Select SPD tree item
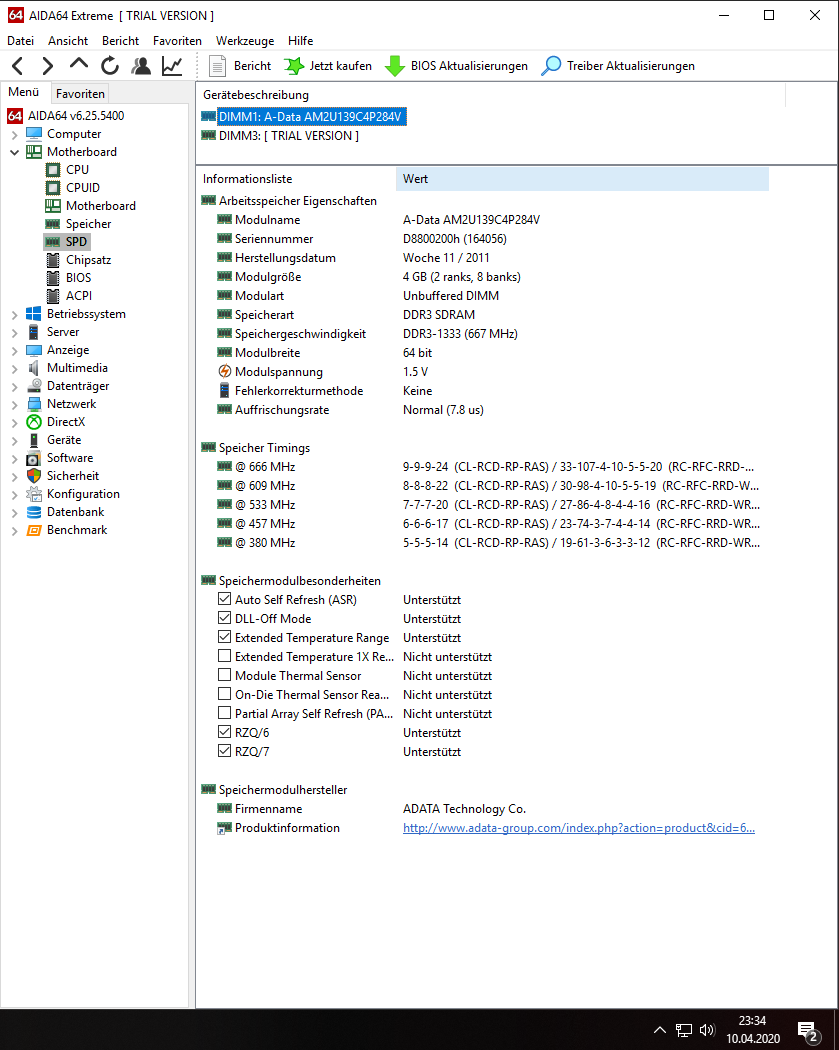This screenshot has width=839, height=1050. [67, 242]
